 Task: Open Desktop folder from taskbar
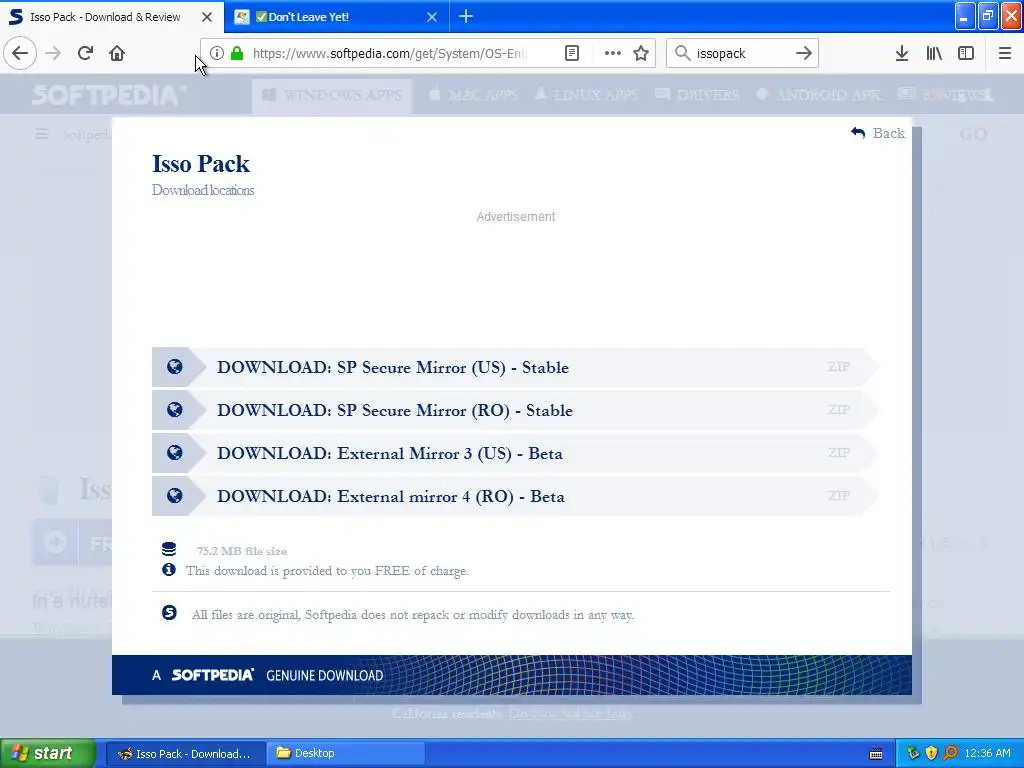click(x=346, y=754)
